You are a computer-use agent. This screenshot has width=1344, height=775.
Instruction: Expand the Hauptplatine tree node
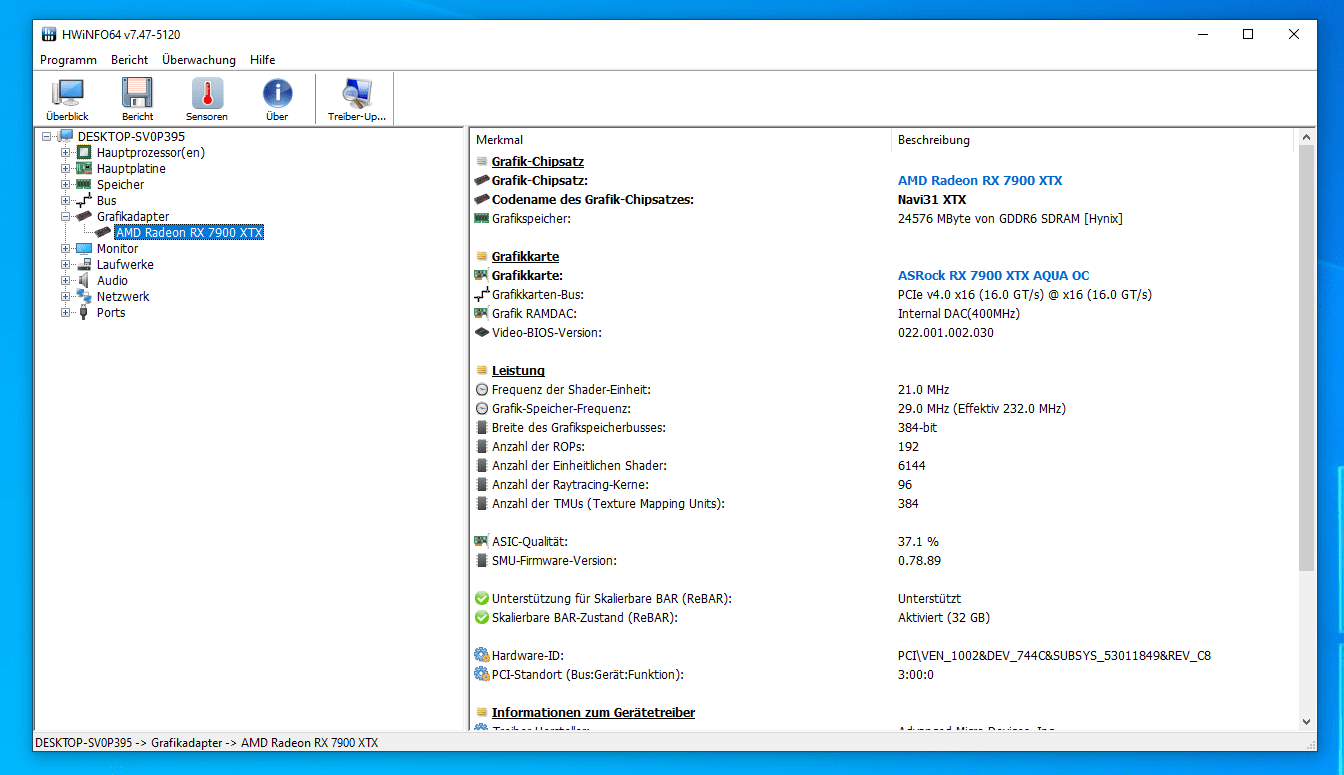[x=66, y=169]
